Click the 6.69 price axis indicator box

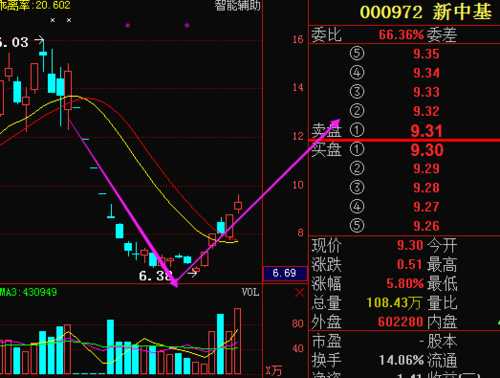(x=285, y=273)
